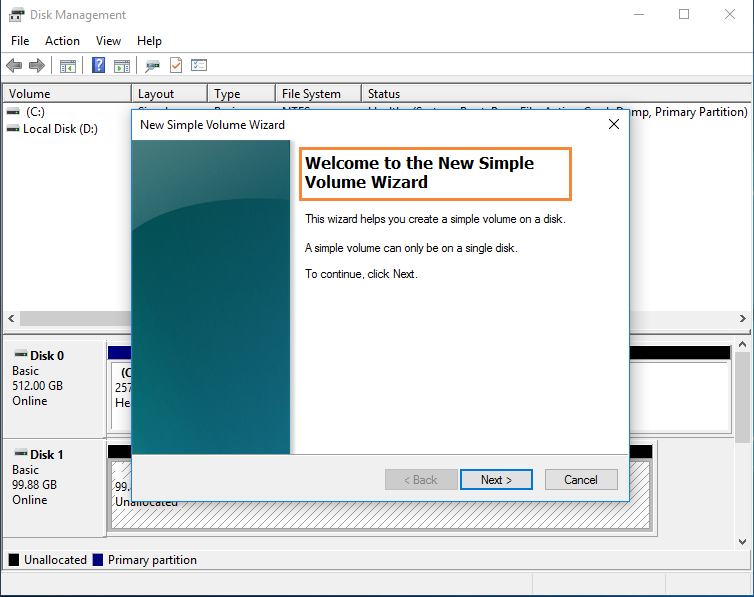The height and width of the screenshot is (597, 754).
Task: Click the Disk 0 512.00 GB size label
Action: (x=38, y=386)
